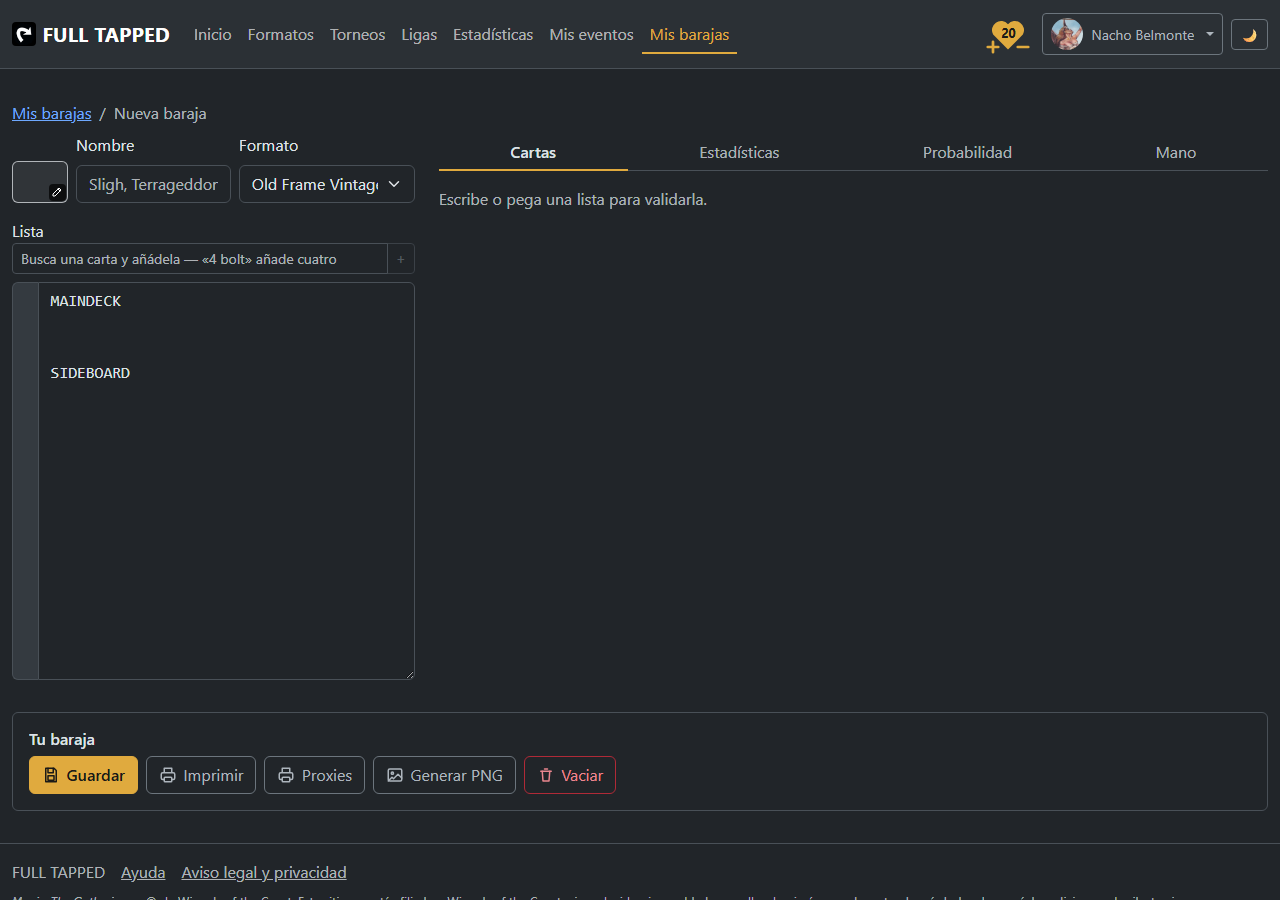Open Formatos in the top navigation
The width and height of the screenshot is (1280, 900).
coord(281,35)
